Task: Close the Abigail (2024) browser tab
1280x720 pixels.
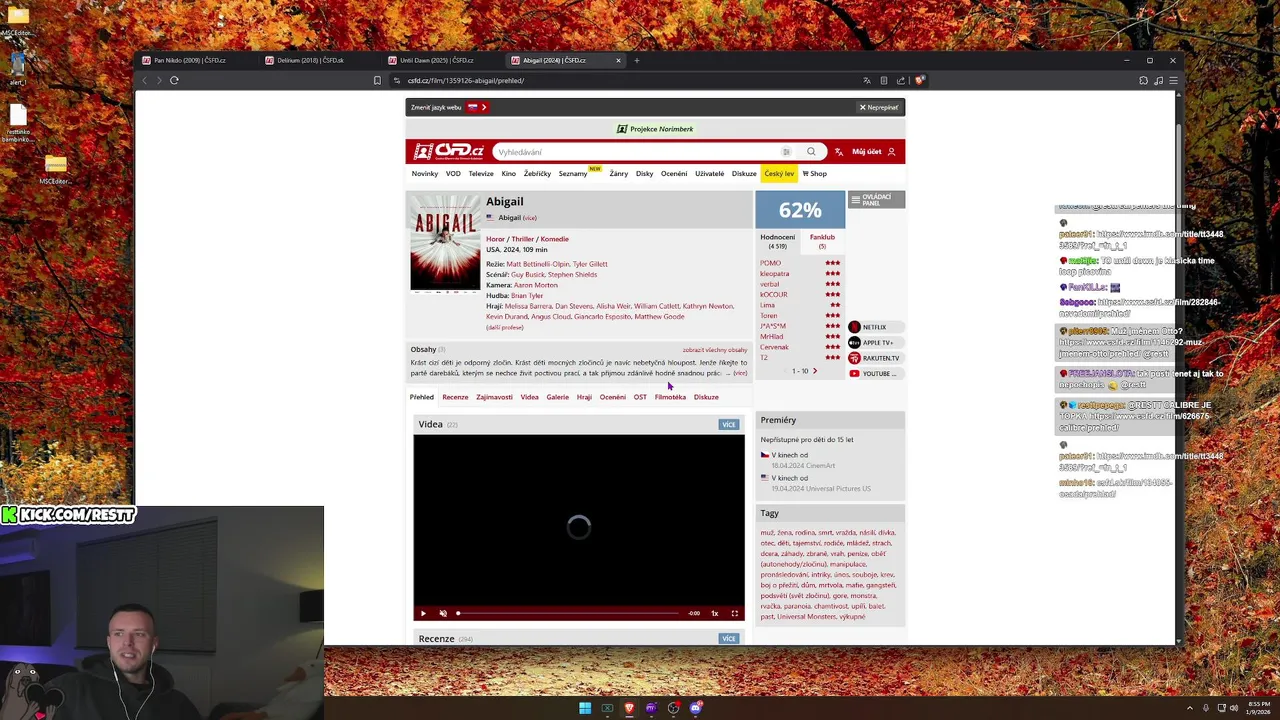Action: (618, 60)
